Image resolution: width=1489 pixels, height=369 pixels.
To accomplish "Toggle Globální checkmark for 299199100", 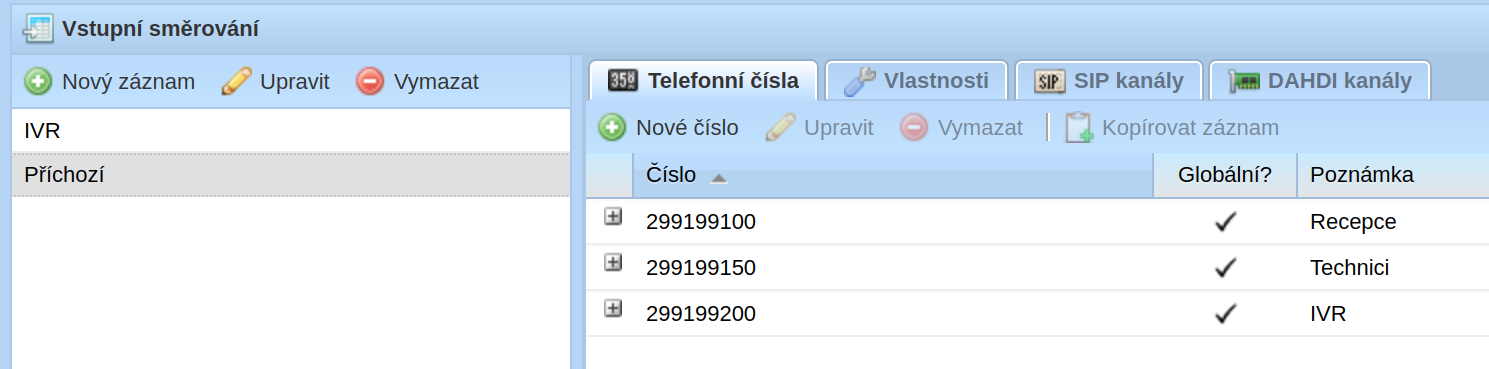I will [x=1226, y=222].
